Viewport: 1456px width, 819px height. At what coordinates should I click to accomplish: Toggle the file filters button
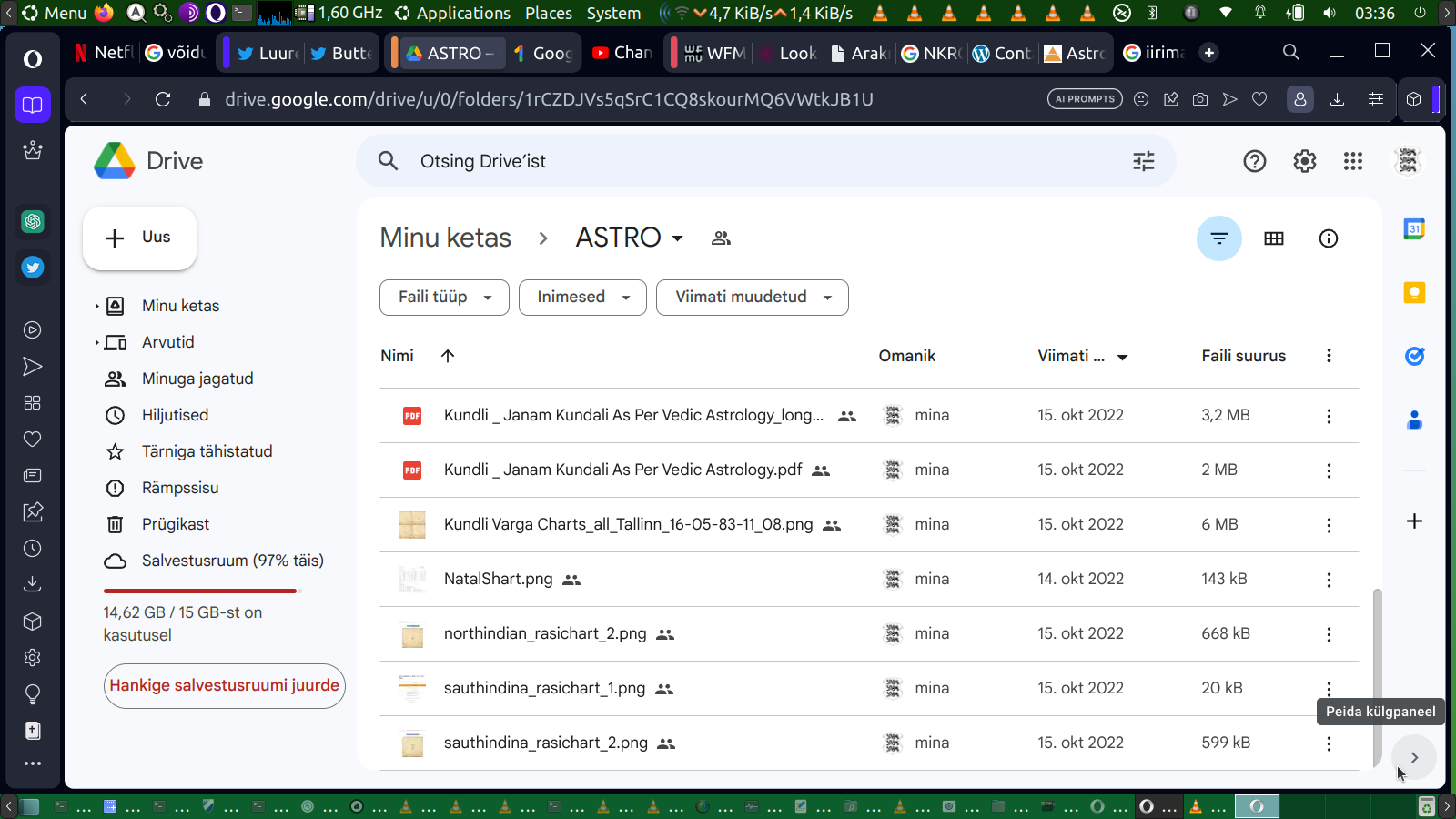point(1218,238)
